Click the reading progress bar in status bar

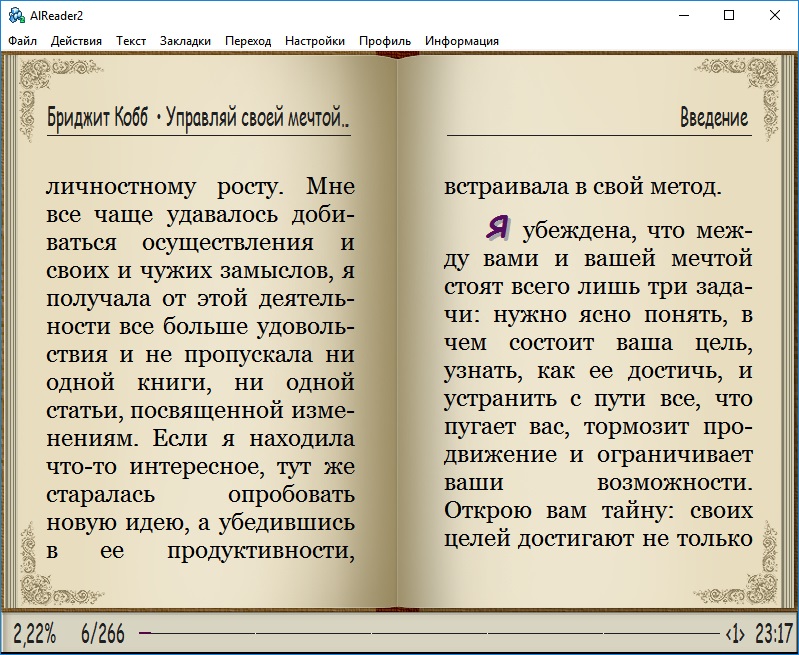pos(431,633)
